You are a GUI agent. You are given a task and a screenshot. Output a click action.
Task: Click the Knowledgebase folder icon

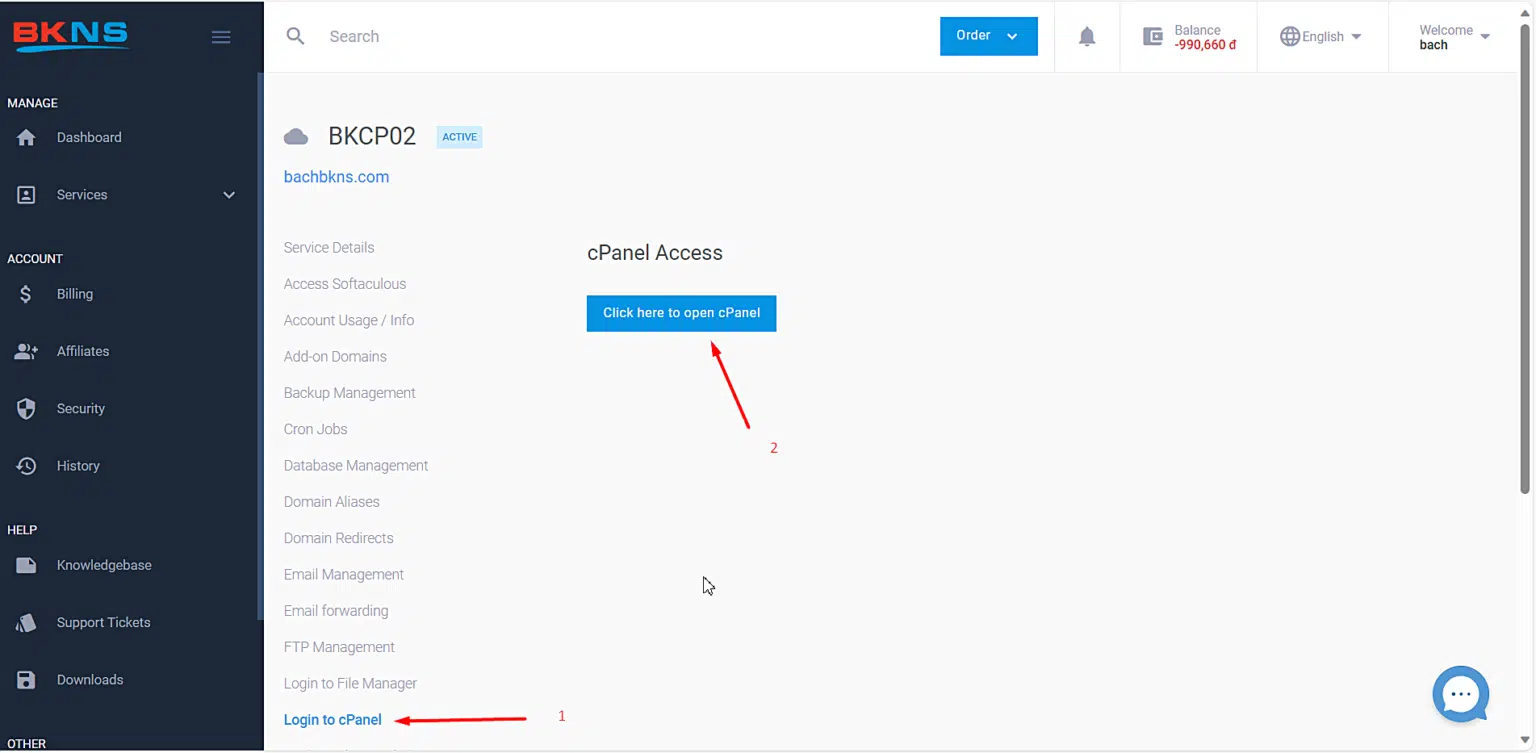pyautogui.click(x=26, y=566)
